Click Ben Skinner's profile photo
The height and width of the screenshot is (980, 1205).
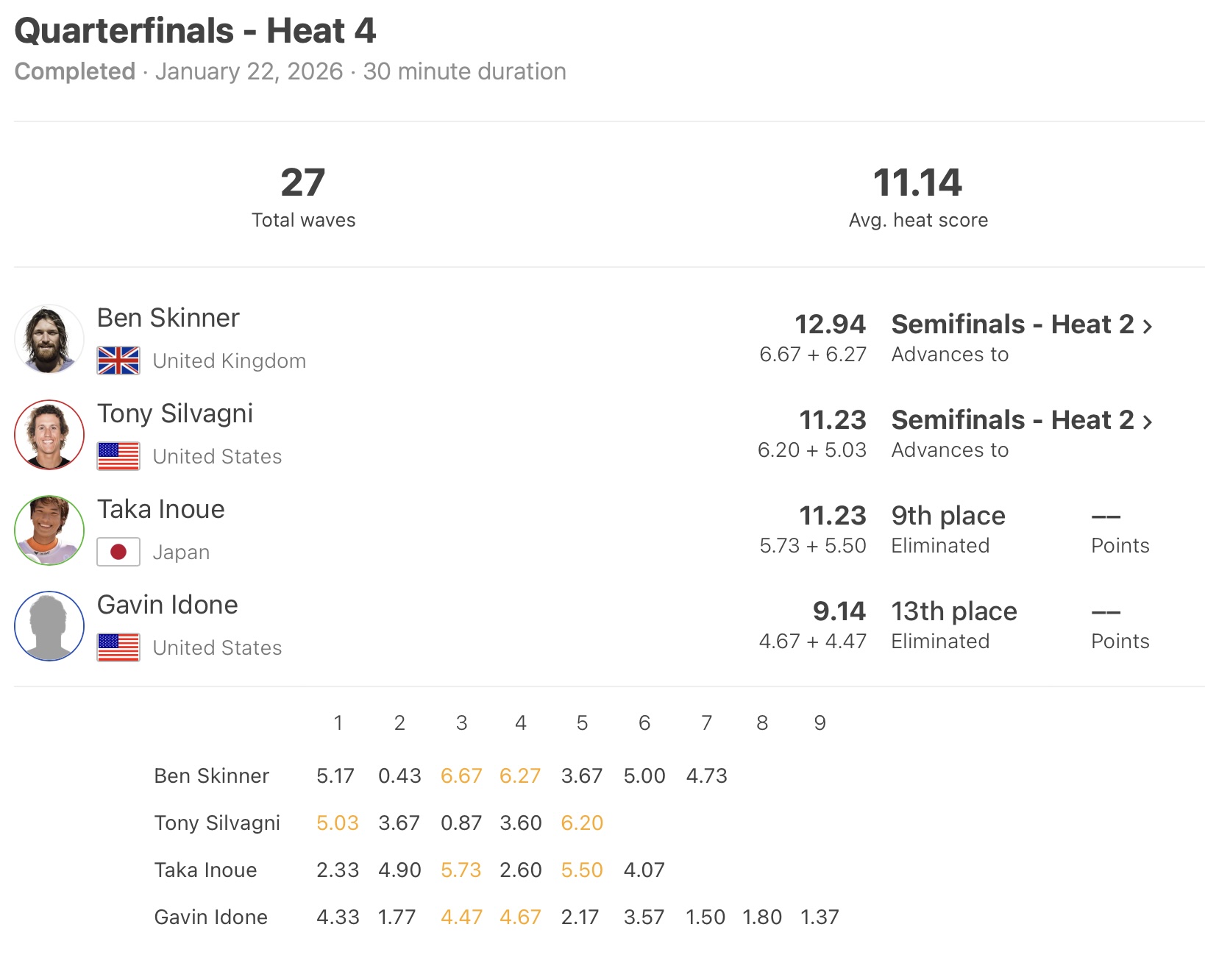[49, 339]
